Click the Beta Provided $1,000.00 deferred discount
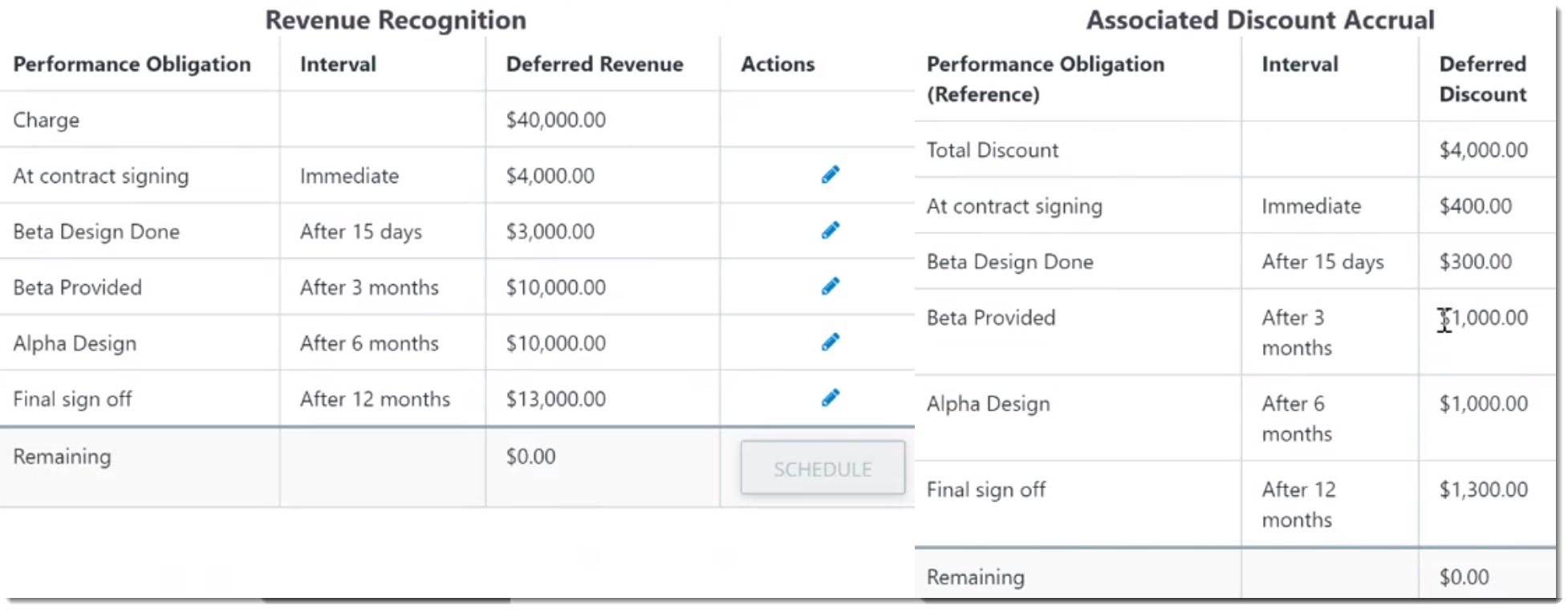 1483,318
